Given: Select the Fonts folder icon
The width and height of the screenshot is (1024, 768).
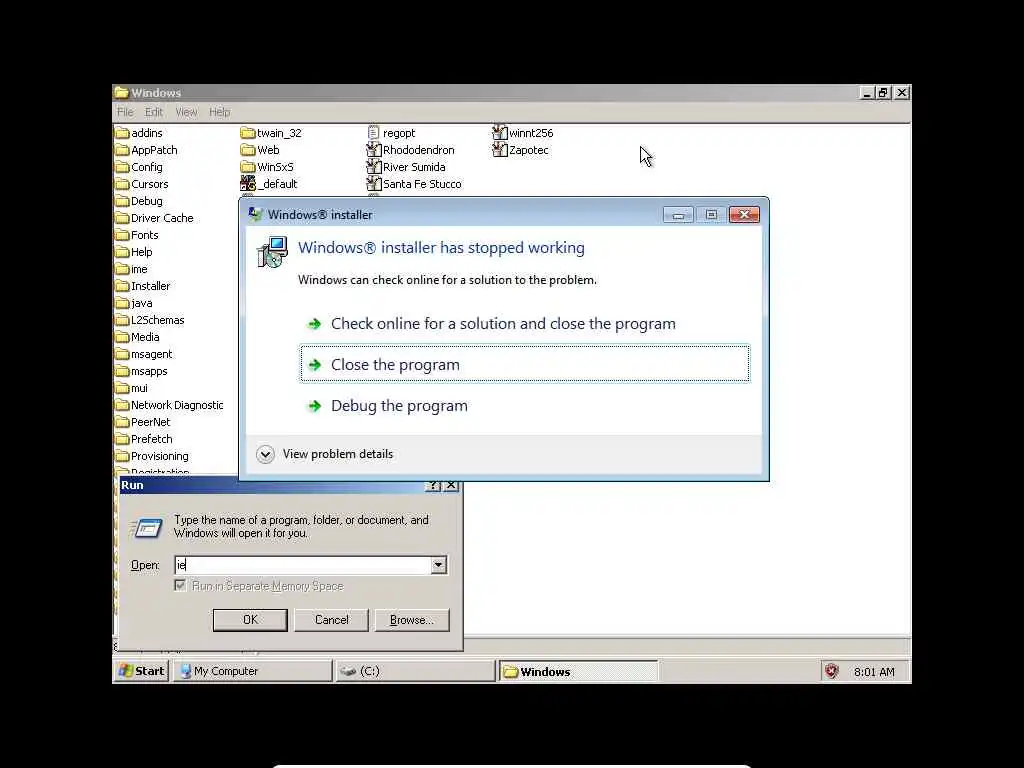Looking at the screenshot, I should click(122, 235).
